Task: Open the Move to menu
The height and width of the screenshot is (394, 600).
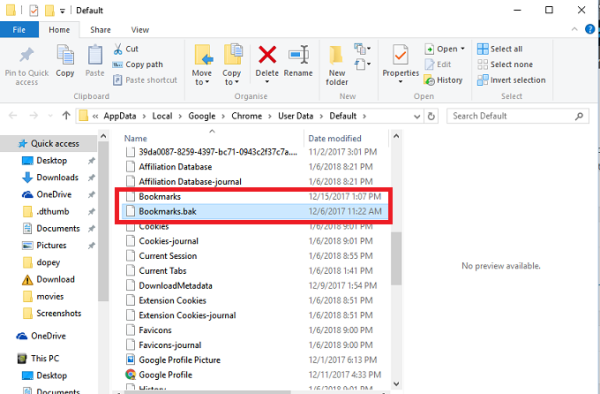Action: tap(202, 65)
